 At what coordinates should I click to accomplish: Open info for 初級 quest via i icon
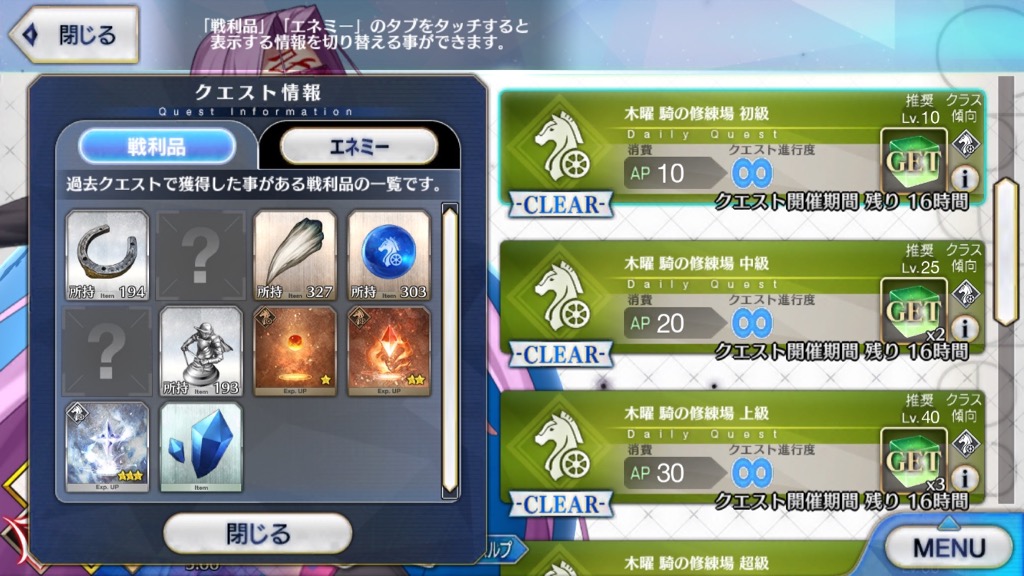click(965, 178)
